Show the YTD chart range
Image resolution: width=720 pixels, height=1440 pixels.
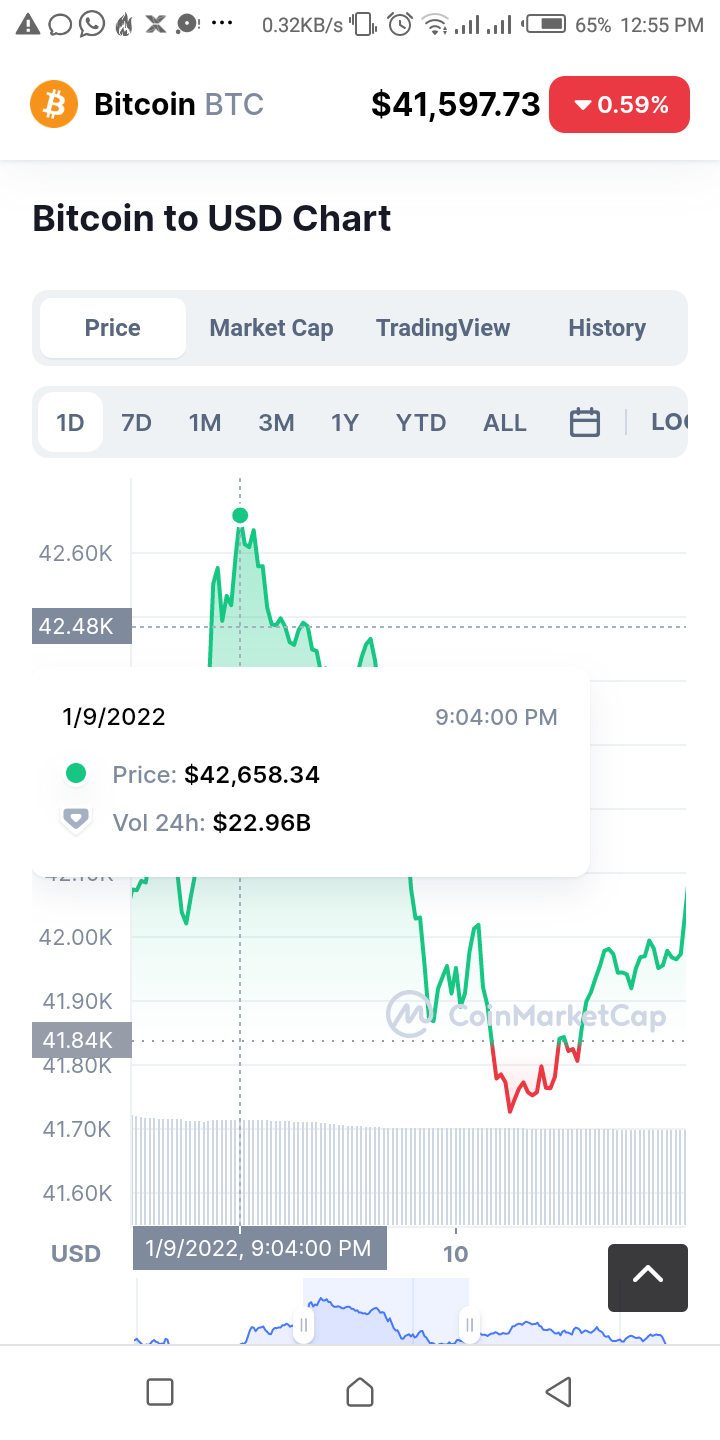(x=421, y=423)
